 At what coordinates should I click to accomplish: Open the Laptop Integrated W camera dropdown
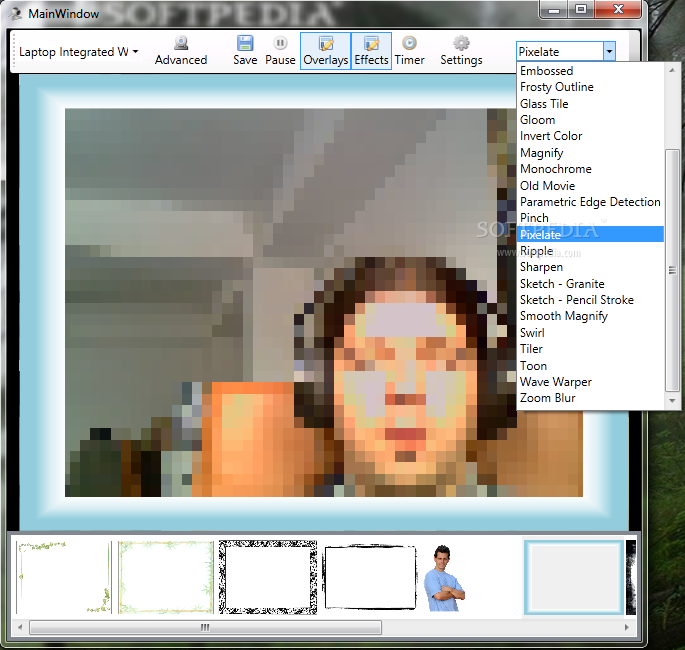pyautogui.click(x=79, y=52)
